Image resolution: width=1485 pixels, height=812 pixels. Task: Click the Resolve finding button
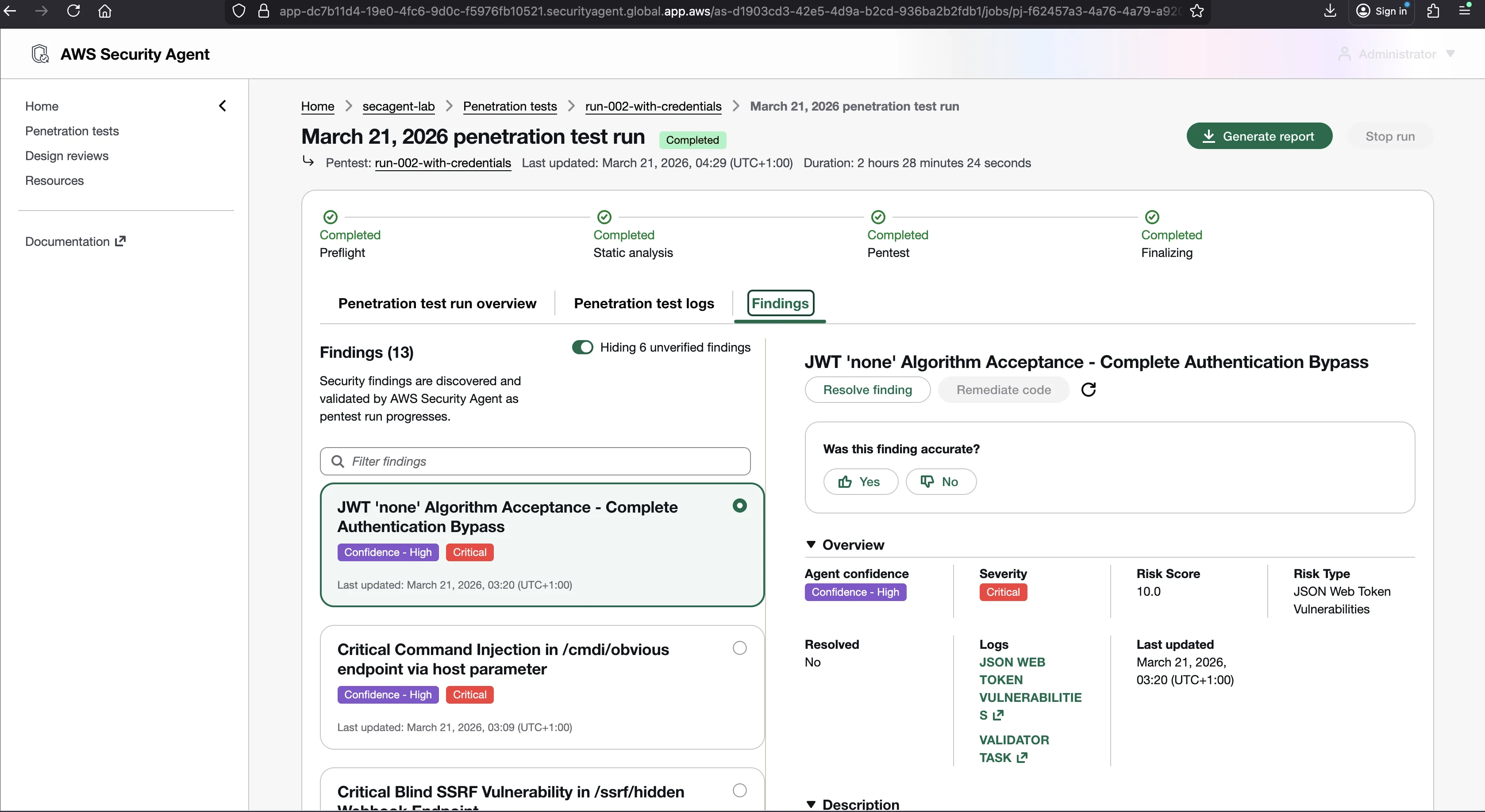(x=868, y=390)
